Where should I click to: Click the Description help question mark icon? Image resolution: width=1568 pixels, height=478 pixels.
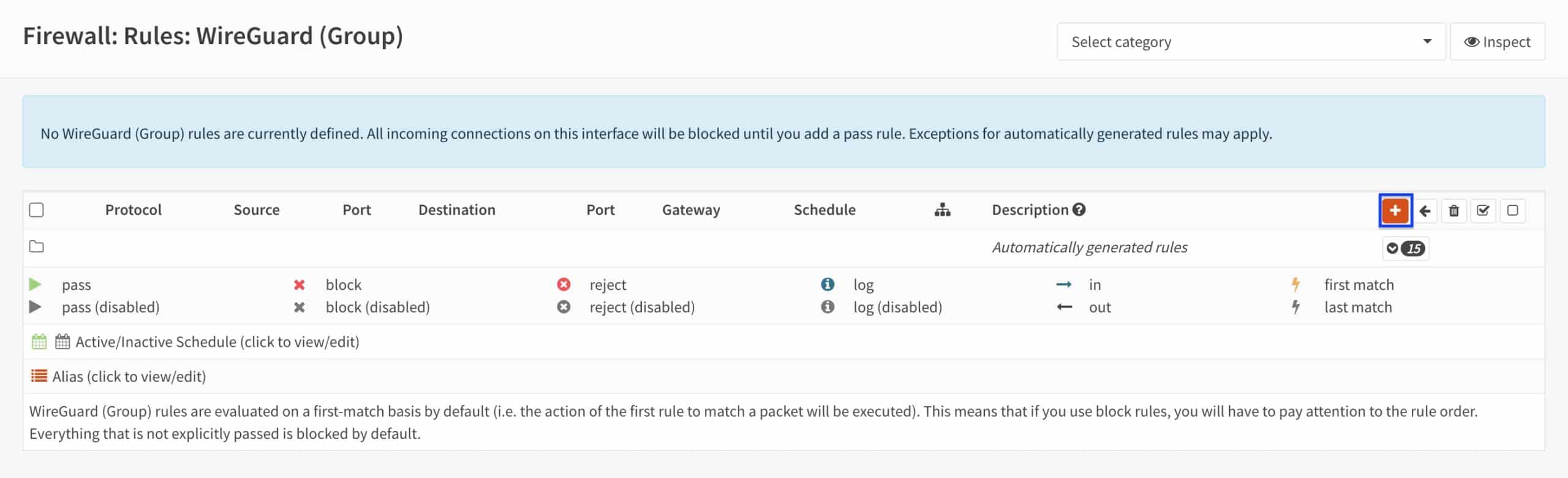[x=1079, y=210]
